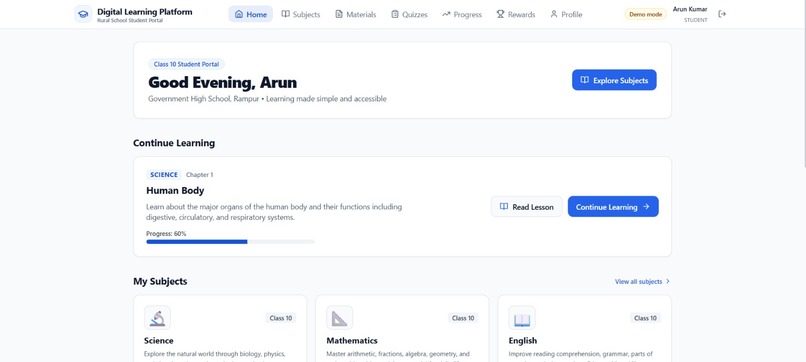Click the Class 10 badge on Mathematics card
This screenshot has height=362, width=806.
(463, 318)
